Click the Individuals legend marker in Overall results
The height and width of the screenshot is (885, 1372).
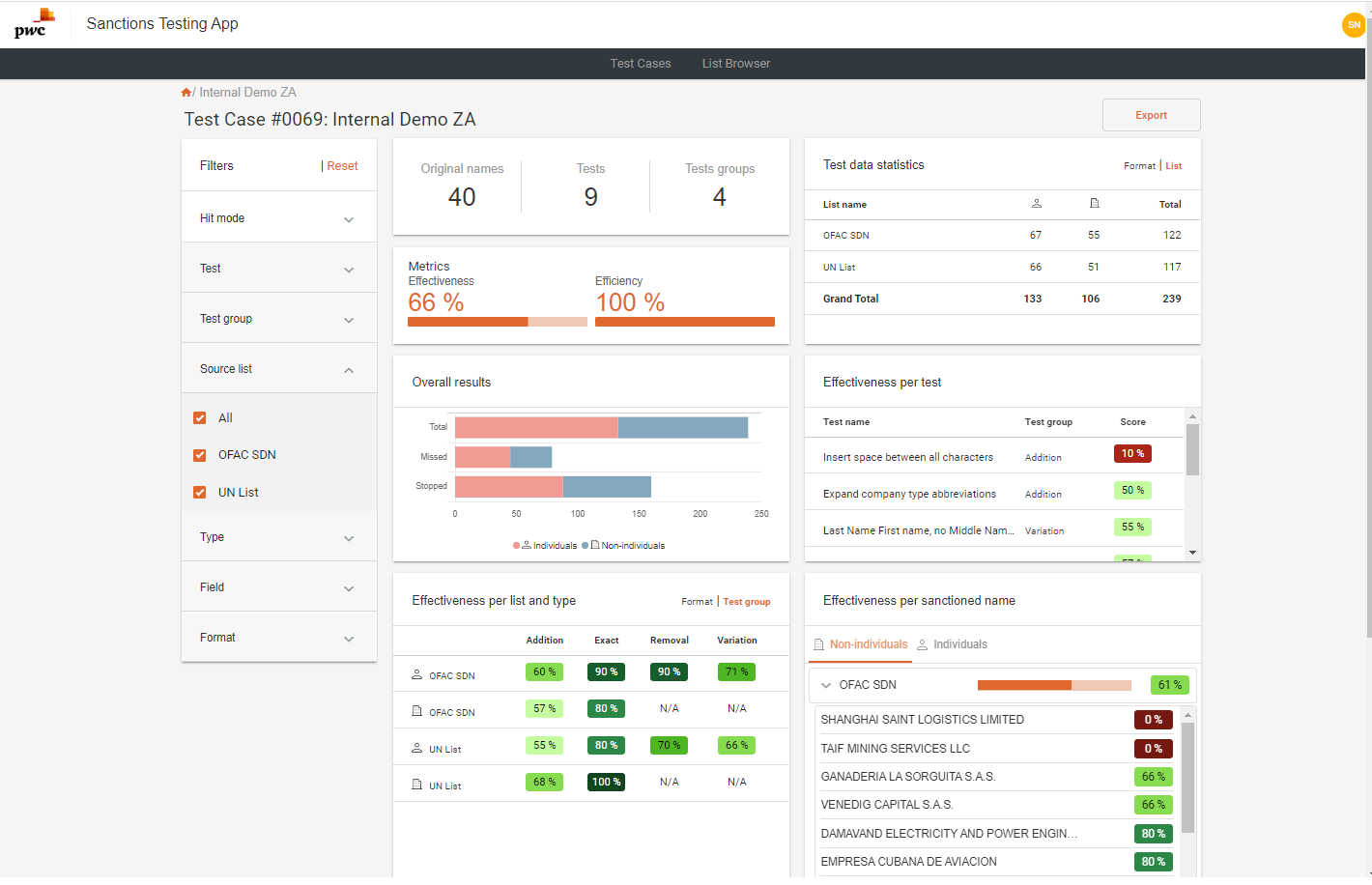point(517,546)
